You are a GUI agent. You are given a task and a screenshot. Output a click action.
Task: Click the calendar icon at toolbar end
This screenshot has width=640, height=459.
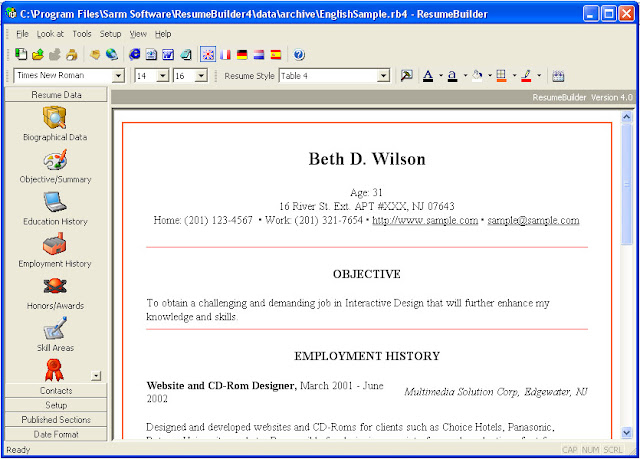558,76
